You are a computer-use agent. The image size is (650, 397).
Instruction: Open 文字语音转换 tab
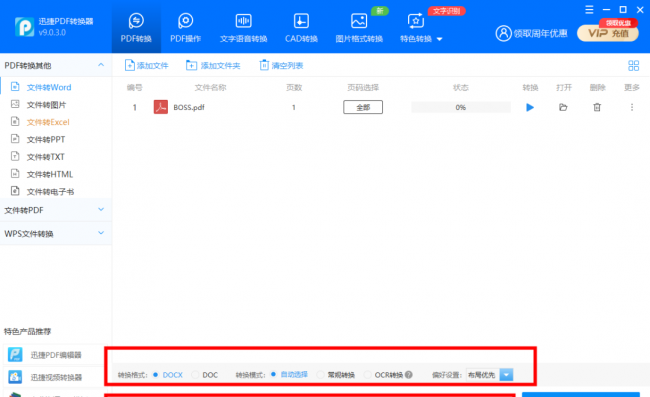click(x=243, y=27)
